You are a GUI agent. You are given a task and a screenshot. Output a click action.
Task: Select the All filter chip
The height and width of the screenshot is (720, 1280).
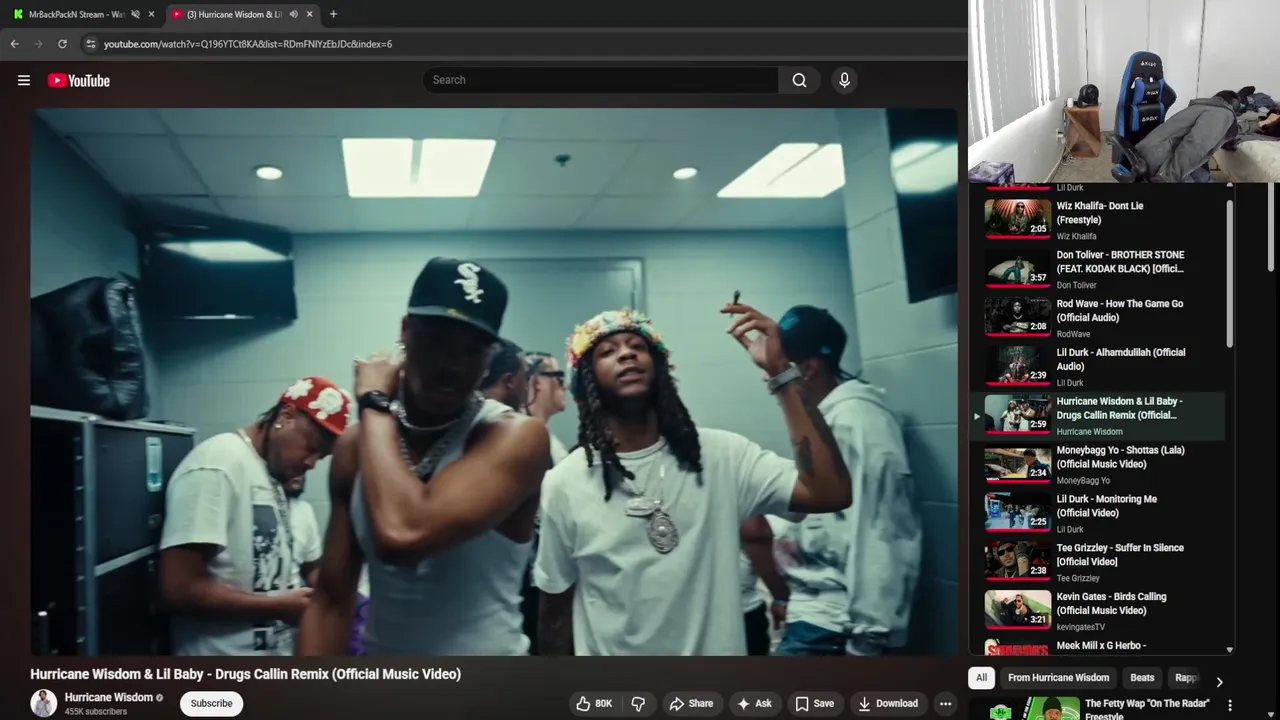pos(981,678)
